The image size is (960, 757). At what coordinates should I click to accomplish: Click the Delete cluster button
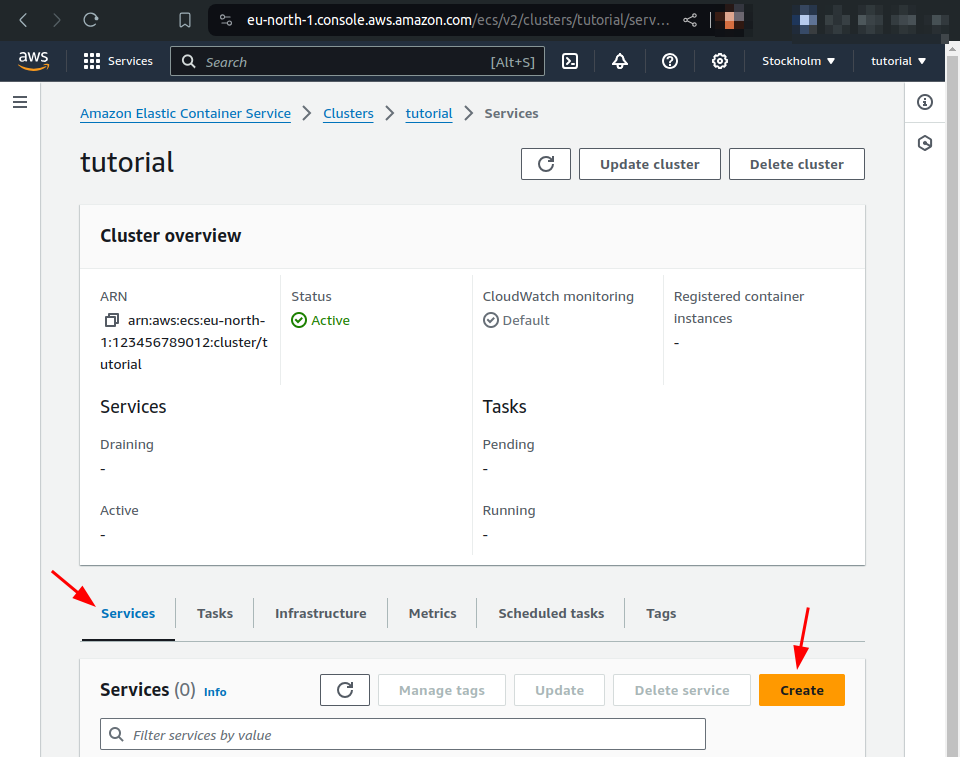coord(797,164)
